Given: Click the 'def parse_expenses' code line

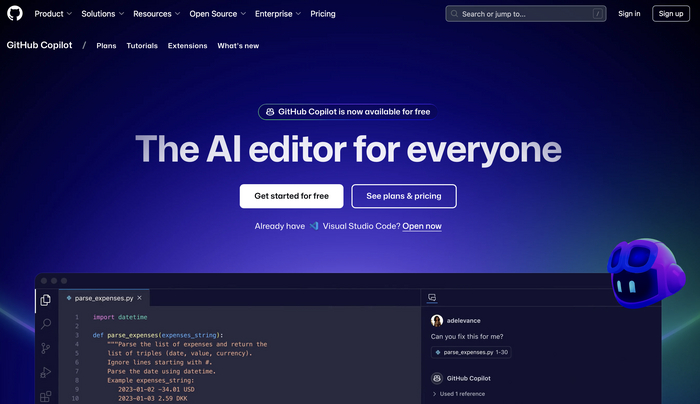Looking at the screenshot, I should click(158, 335).
